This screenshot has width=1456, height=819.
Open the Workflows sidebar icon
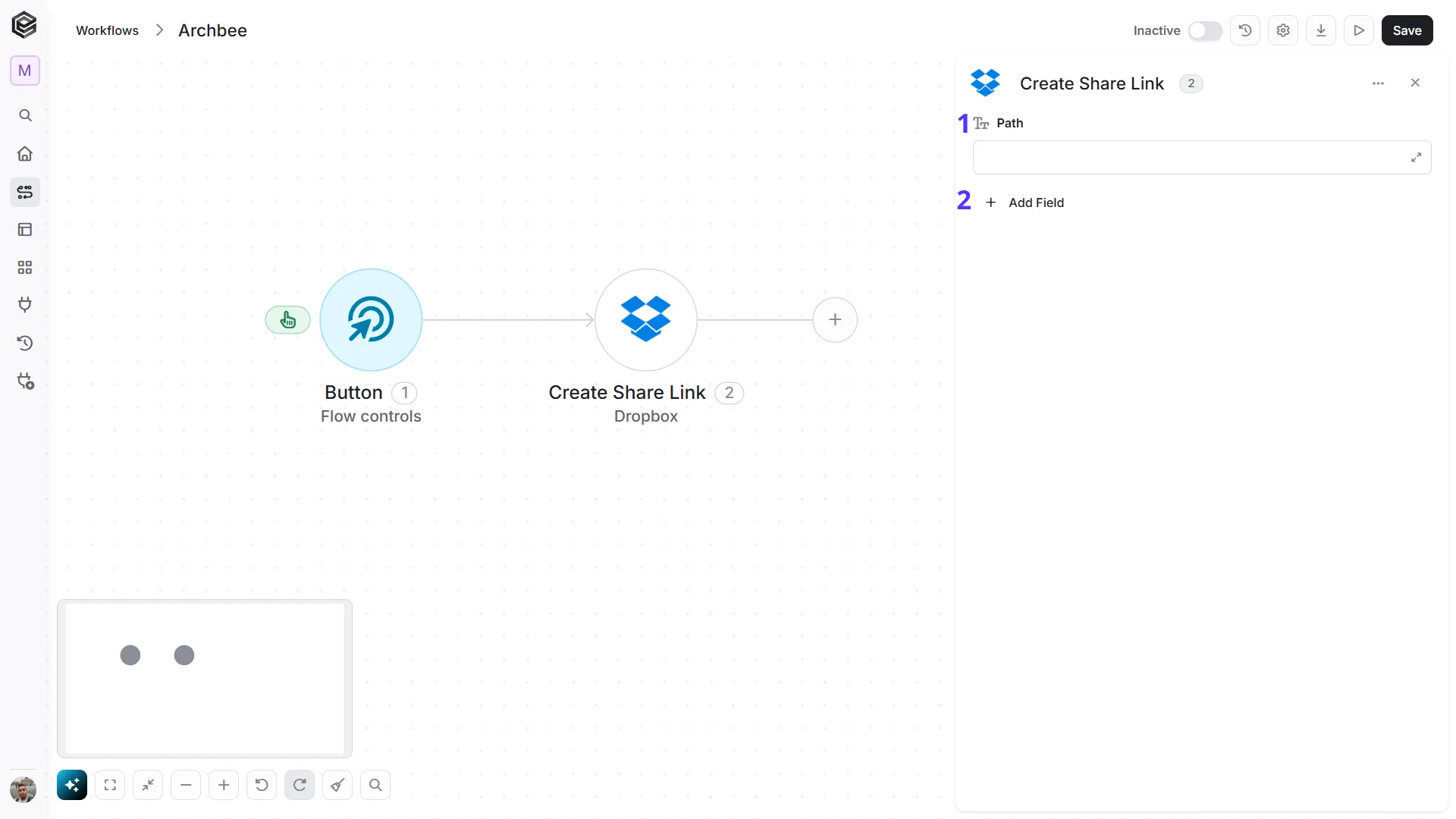pos(25,192)
